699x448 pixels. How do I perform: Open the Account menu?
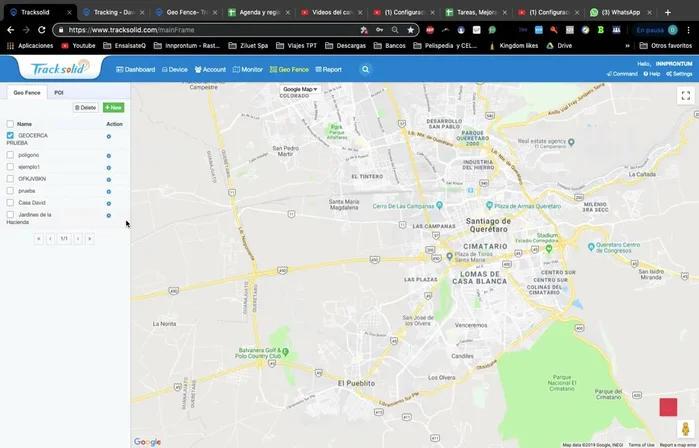(210, 70)
